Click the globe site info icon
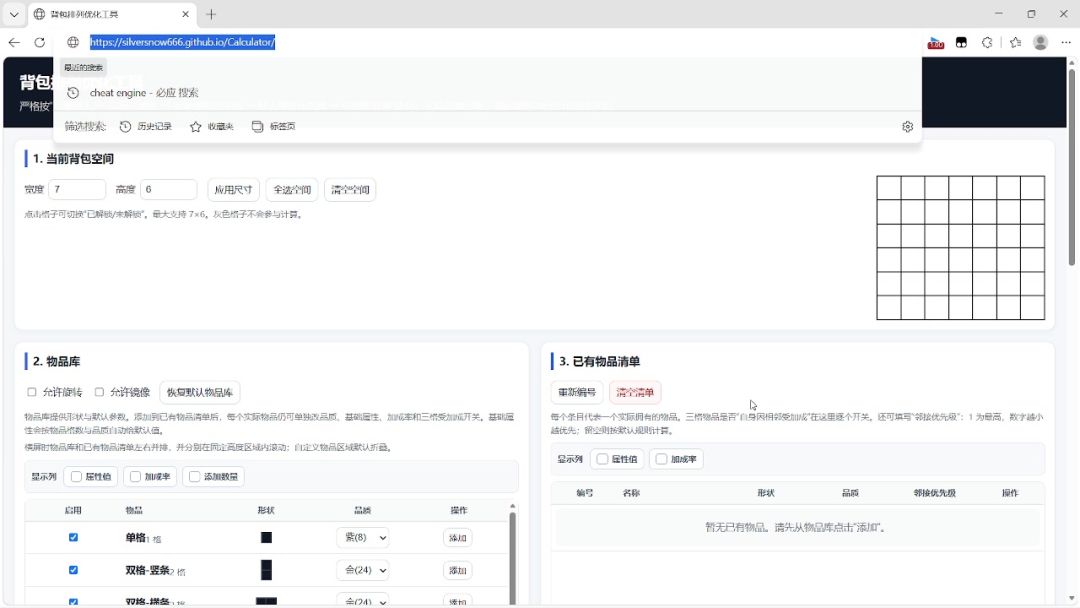The width and height of the screenshot is (1080, 608). coord(73,42)
